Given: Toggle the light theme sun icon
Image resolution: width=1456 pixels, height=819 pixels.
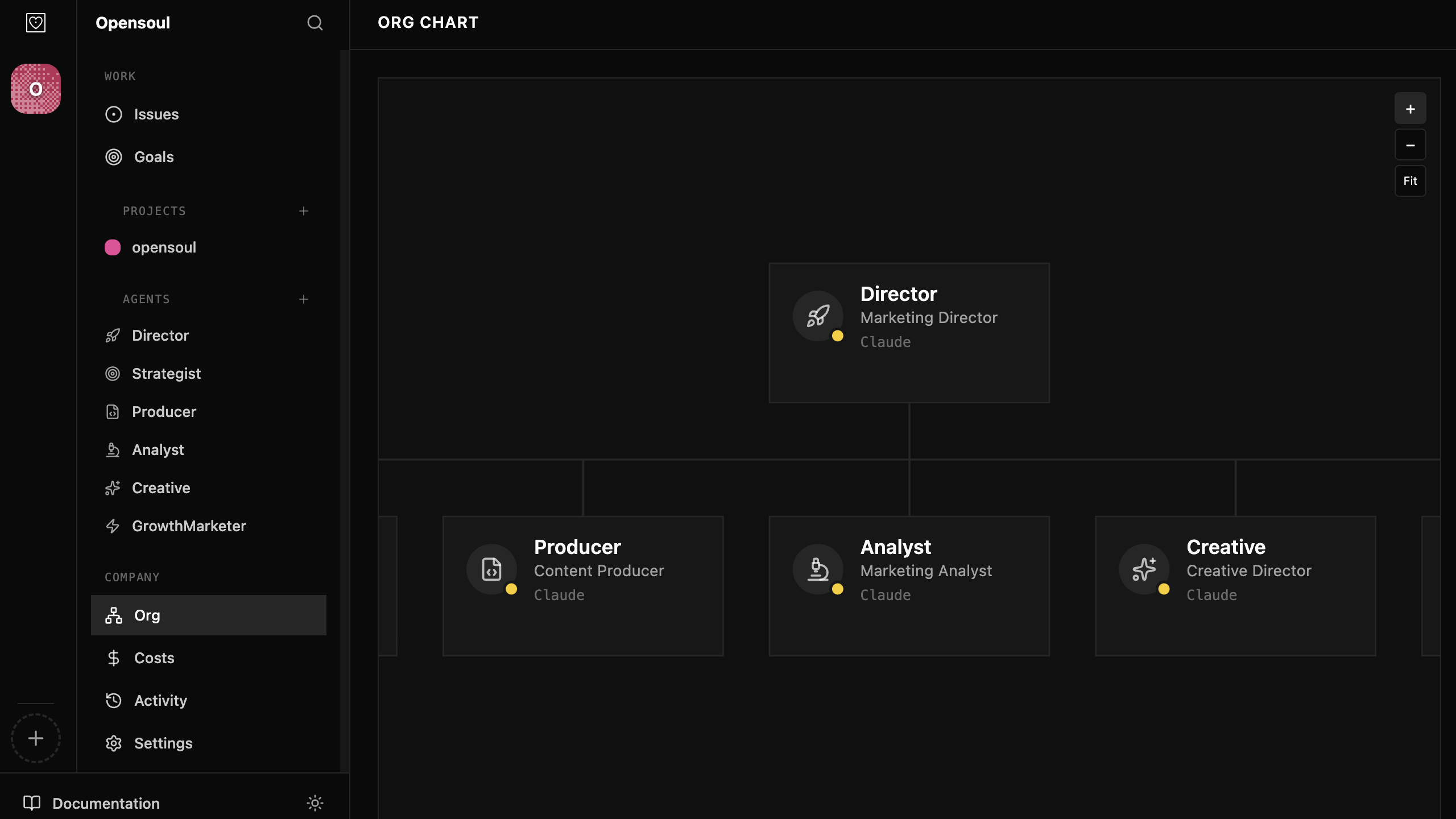Looking at the screenshot, I should pyautogui.click(x=315, y=803).
